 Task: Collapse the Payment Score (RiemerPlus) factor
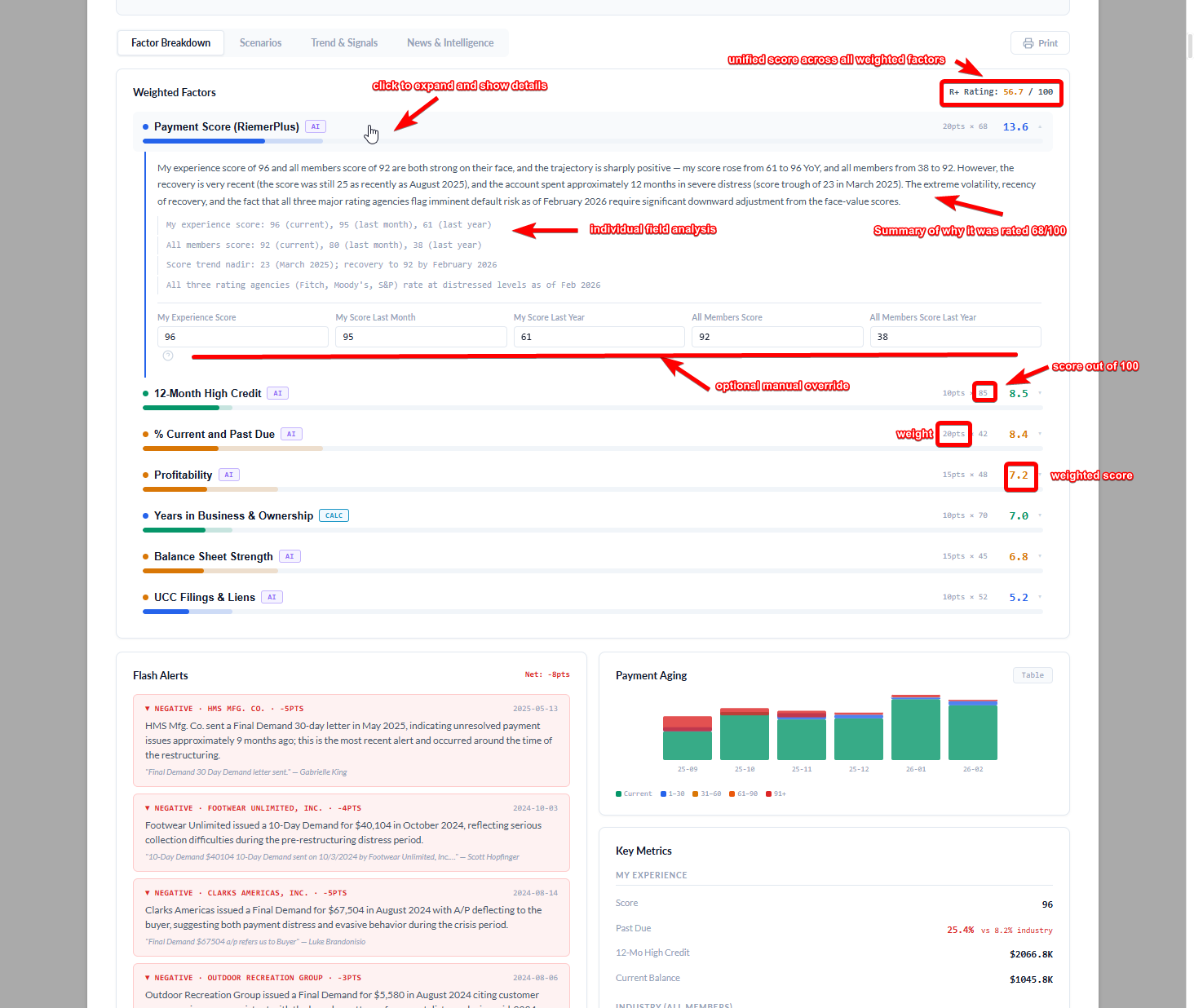227,126
